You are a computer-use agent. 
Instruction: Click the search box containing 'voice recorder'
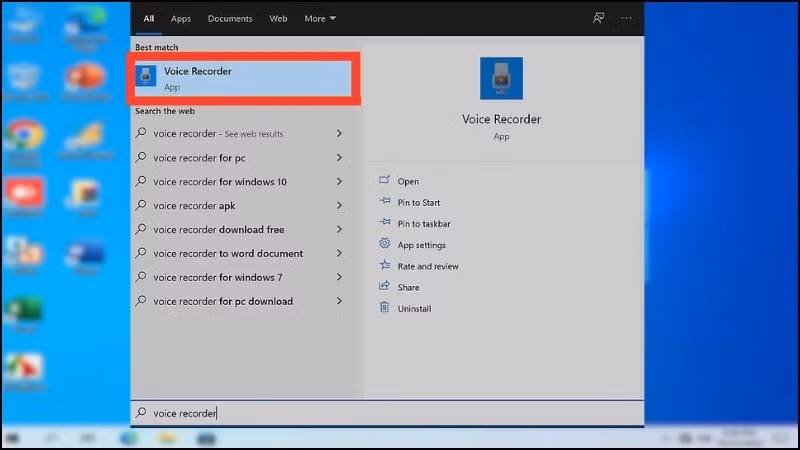387,413
